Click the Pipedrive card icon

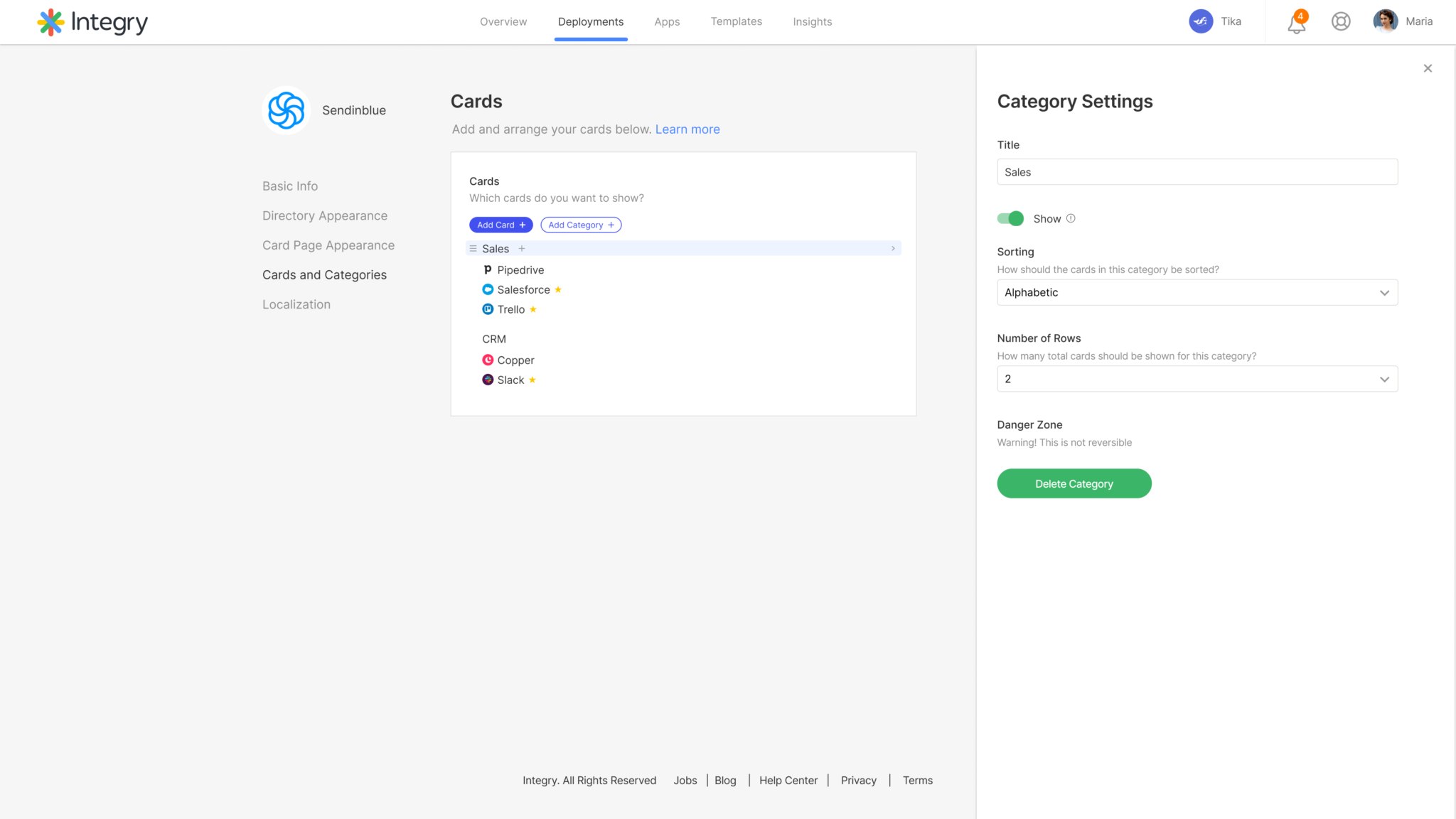pyautogui.click(x=488, y=270)
